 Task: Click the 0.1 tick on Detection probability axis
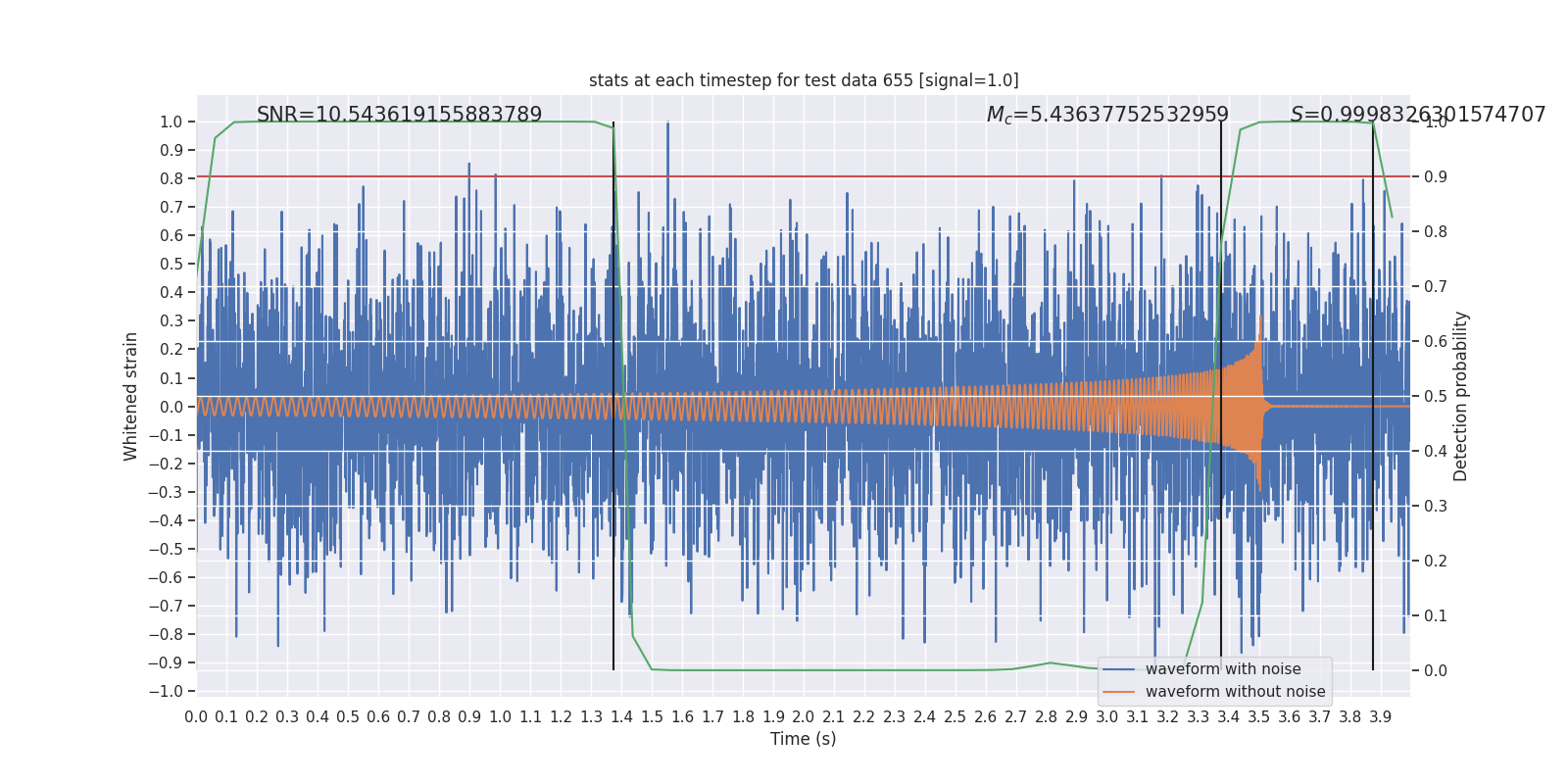(x=1436, y=616)
